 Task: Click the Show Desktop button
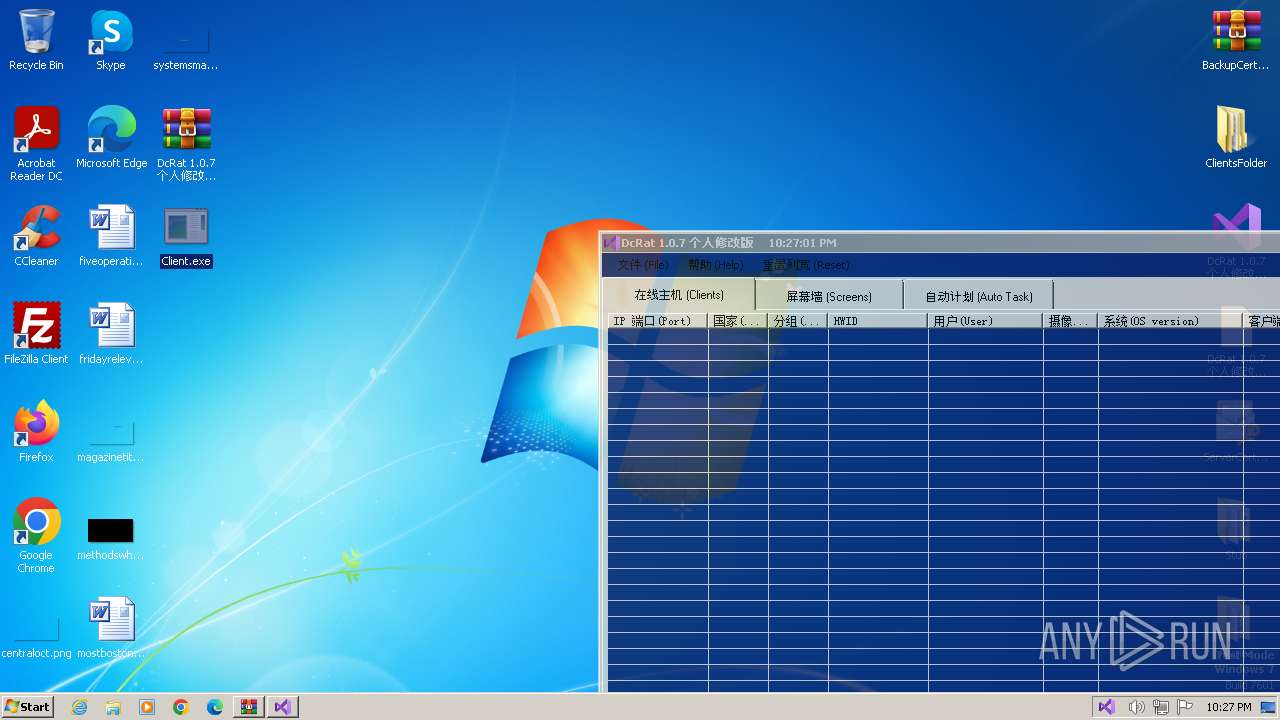pyautogui.click(x=1268, y=707)
